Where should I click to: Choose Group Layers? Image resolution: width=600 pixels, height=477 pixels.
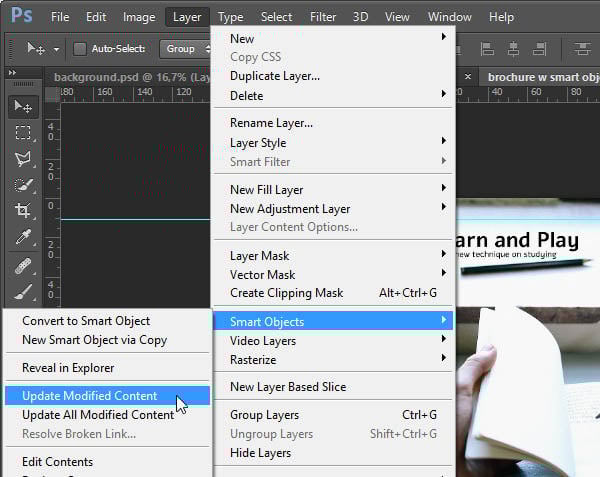[333, 415]
